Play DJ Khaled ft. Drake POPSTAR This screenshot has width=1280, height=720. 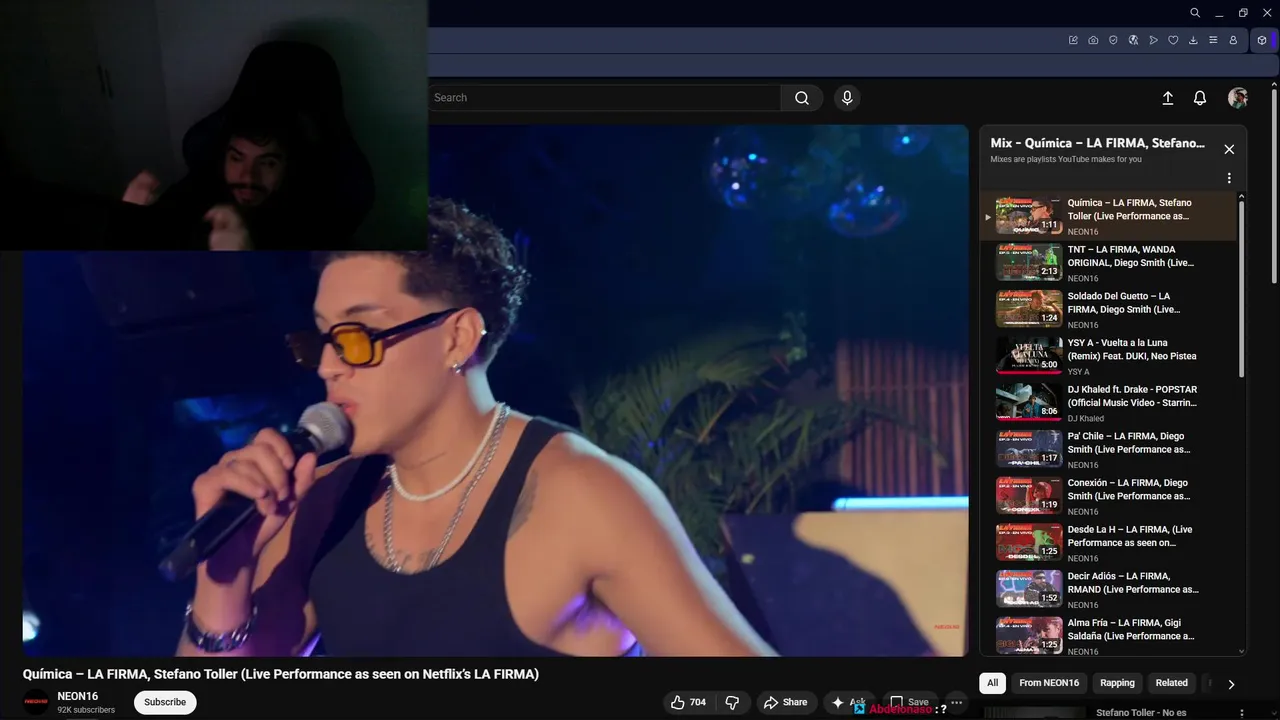tap(1110, 403)
